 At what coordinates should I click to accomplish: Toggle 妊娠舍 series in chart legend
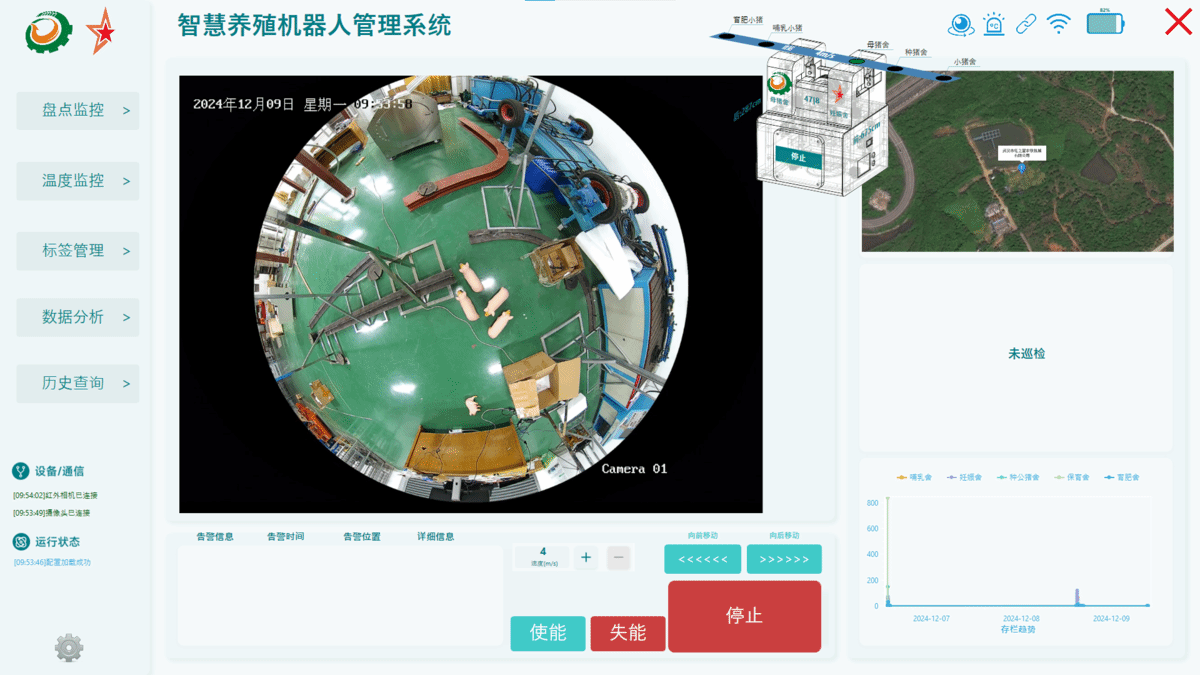(x=964, y=478)
